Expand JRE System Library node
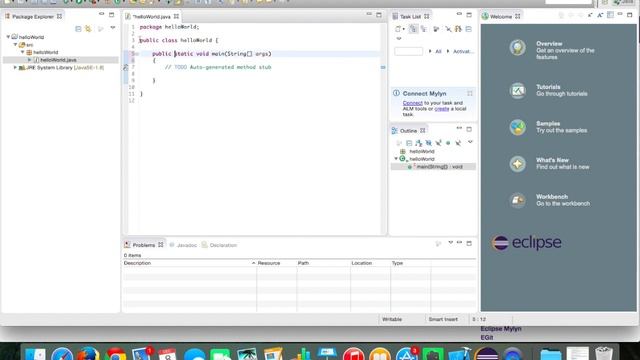The width and height of the screenshot is (640, 360). tap(16, 68)
